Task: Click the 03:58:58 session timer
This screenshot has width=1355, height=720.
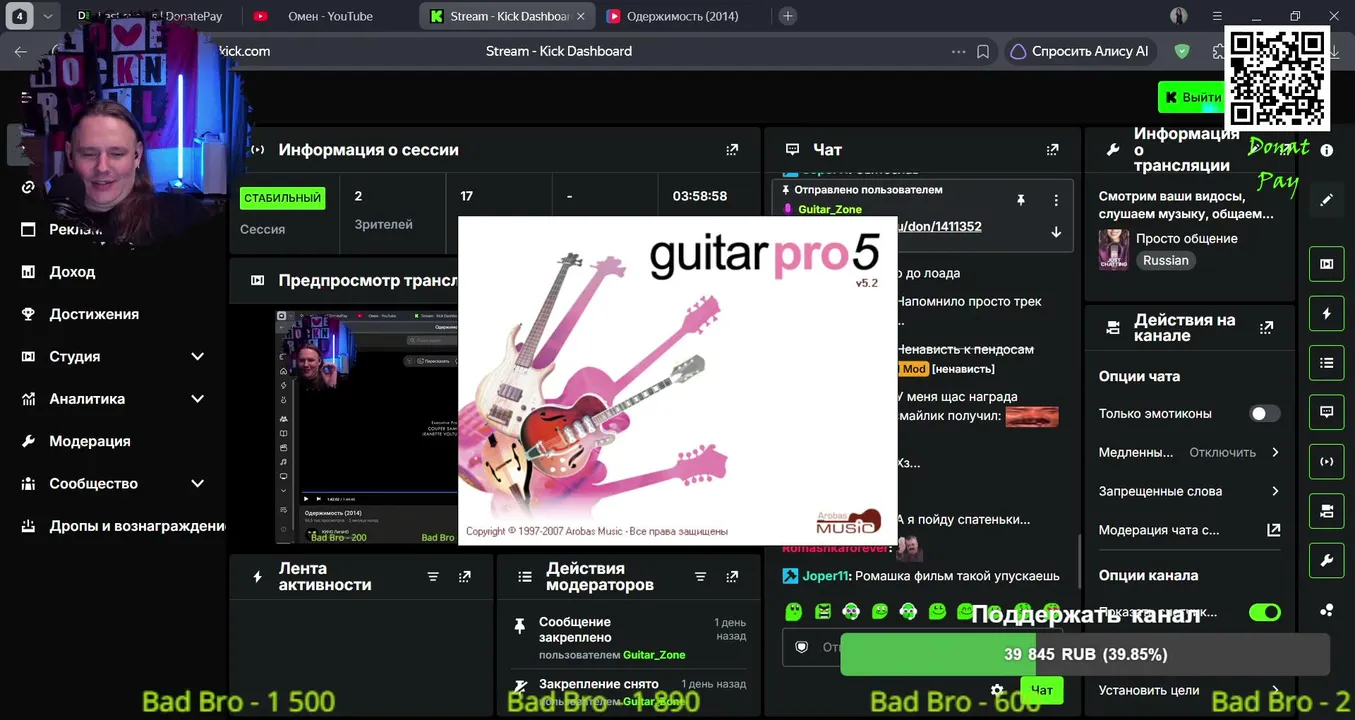Action: point(700,196)
